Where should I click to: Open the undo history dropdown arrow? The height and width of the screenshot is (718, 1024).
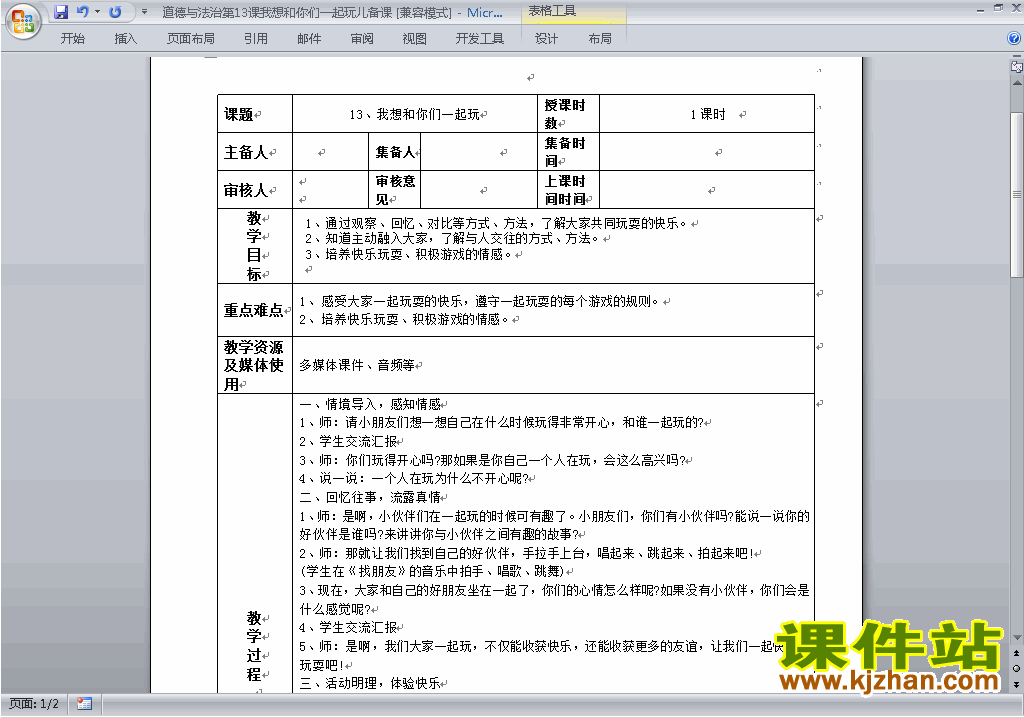[97, 12]
